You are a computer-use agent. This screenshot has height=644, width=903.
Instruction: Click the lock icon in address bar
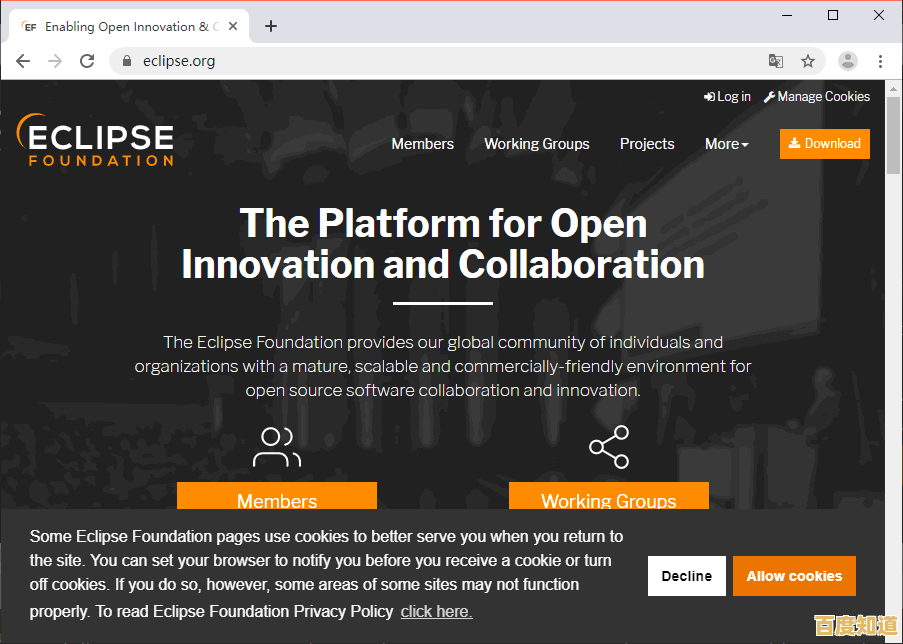(127, 61)
